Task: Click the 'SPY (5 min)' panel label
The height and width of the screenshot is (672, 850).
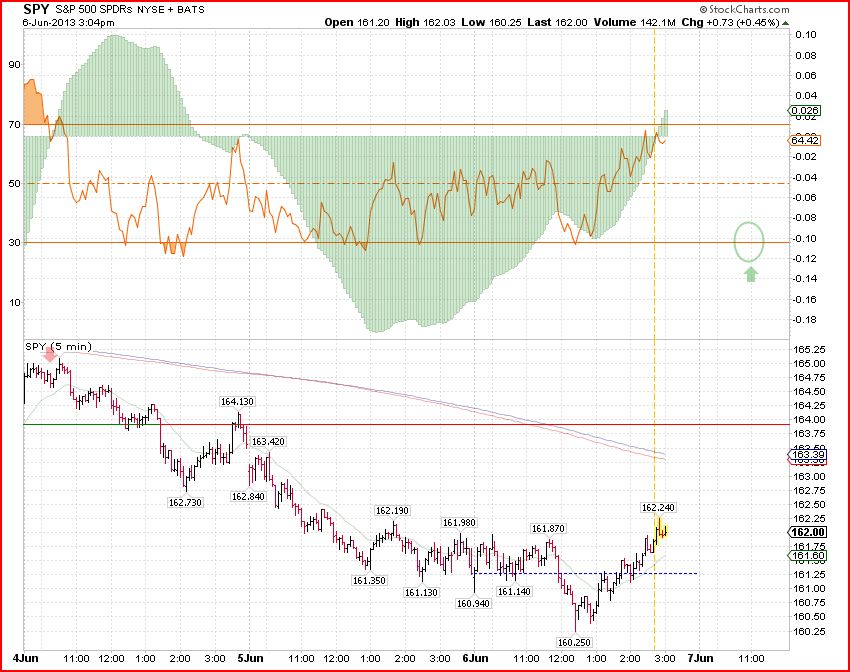Action: (59, 346)
